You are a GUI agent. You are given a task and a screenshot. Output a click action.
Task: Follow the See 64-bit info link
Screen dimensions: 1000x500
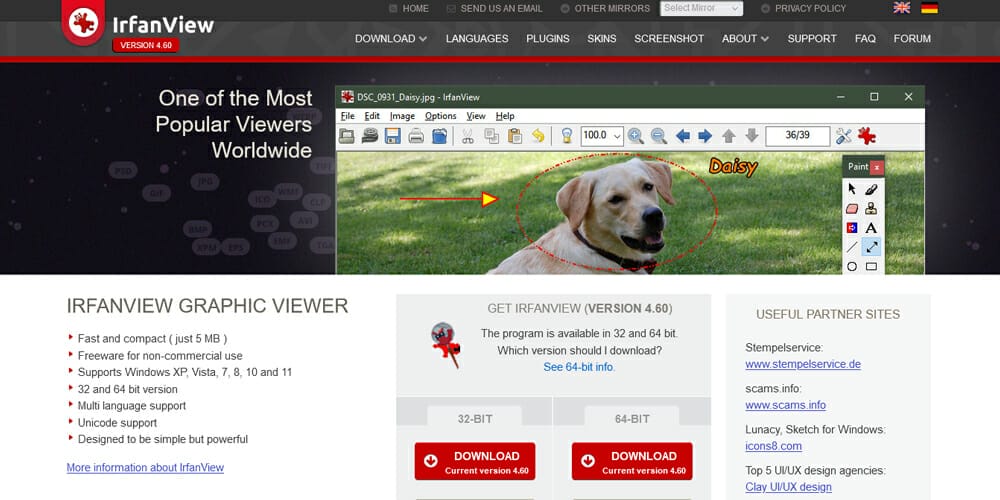(579, 367)
